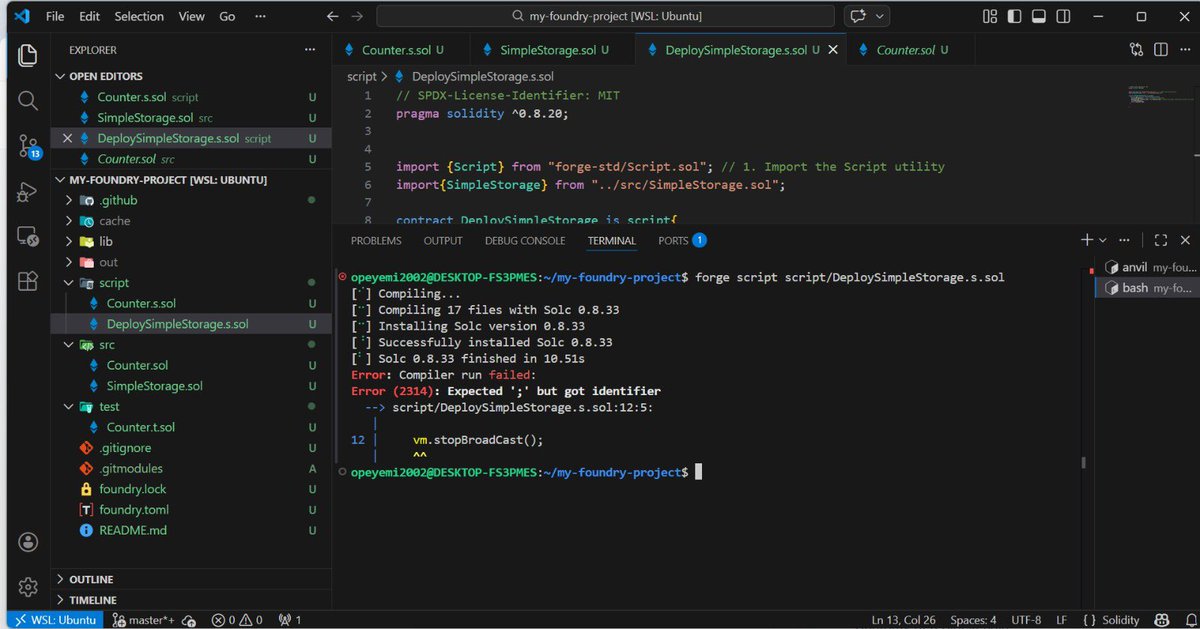The height and width of the screenshot is (629, 1200).
Task: Click the terminal scrollbar thumb
Action: coord(1084,463)
